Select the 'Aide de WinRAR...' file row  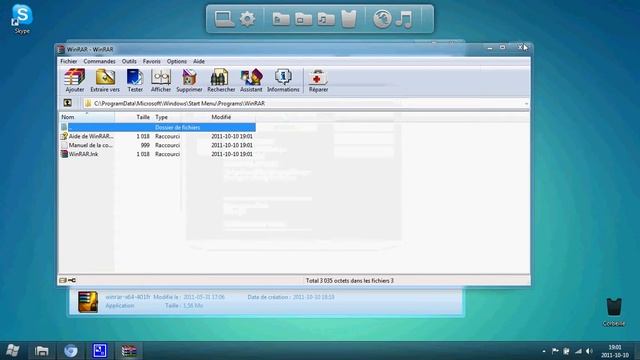(158, 136)
